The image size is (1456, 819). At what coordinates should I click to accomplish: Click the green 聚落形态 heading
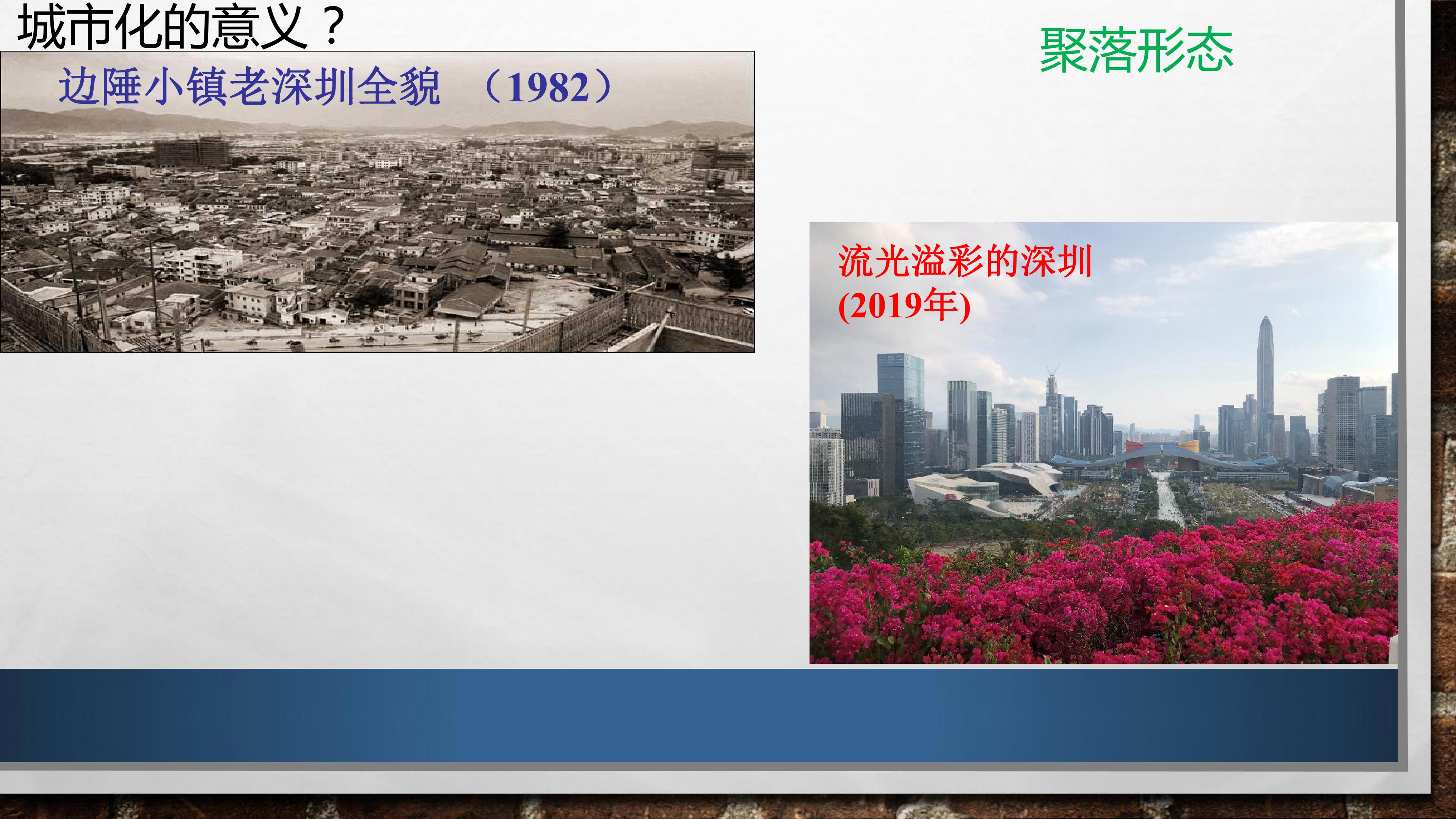point(1136,52)
